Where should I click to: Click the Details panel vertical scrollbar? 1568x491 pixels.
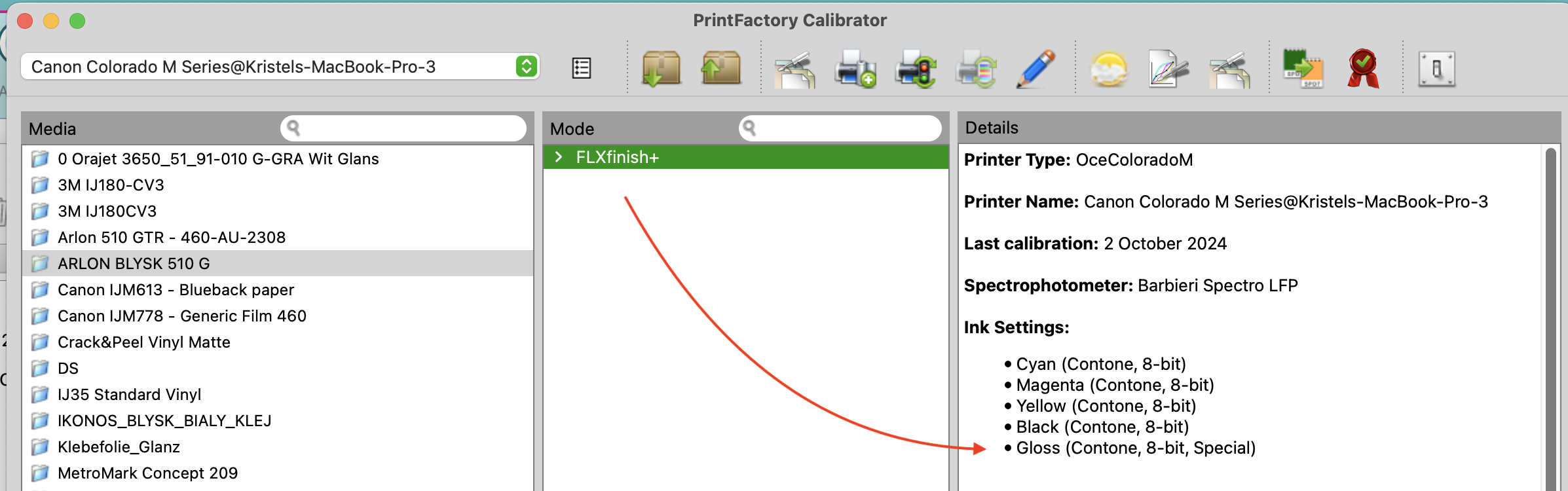pos(1550,319)
